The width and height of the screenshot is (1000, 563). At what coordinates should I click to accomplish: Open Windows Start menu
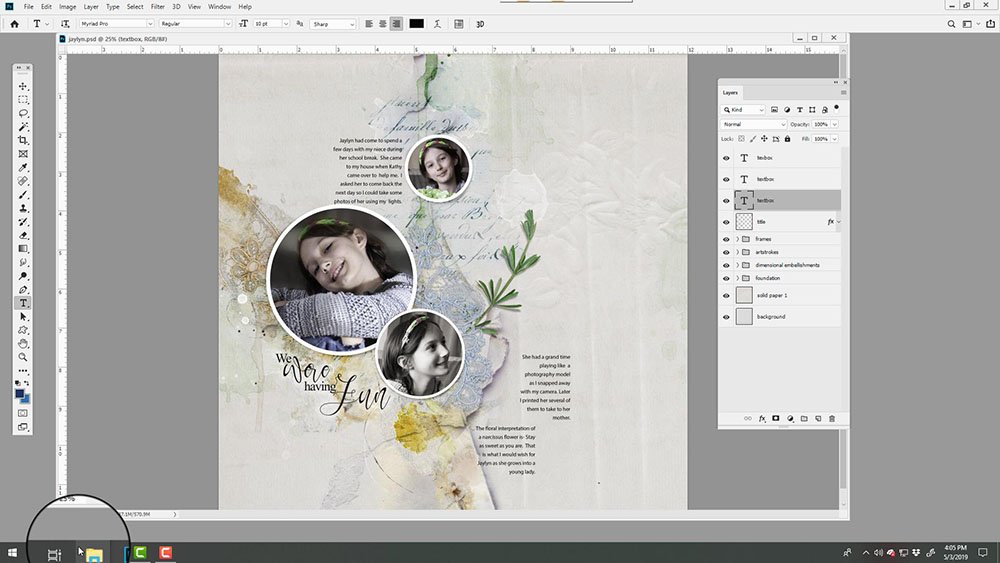[12, 553]
